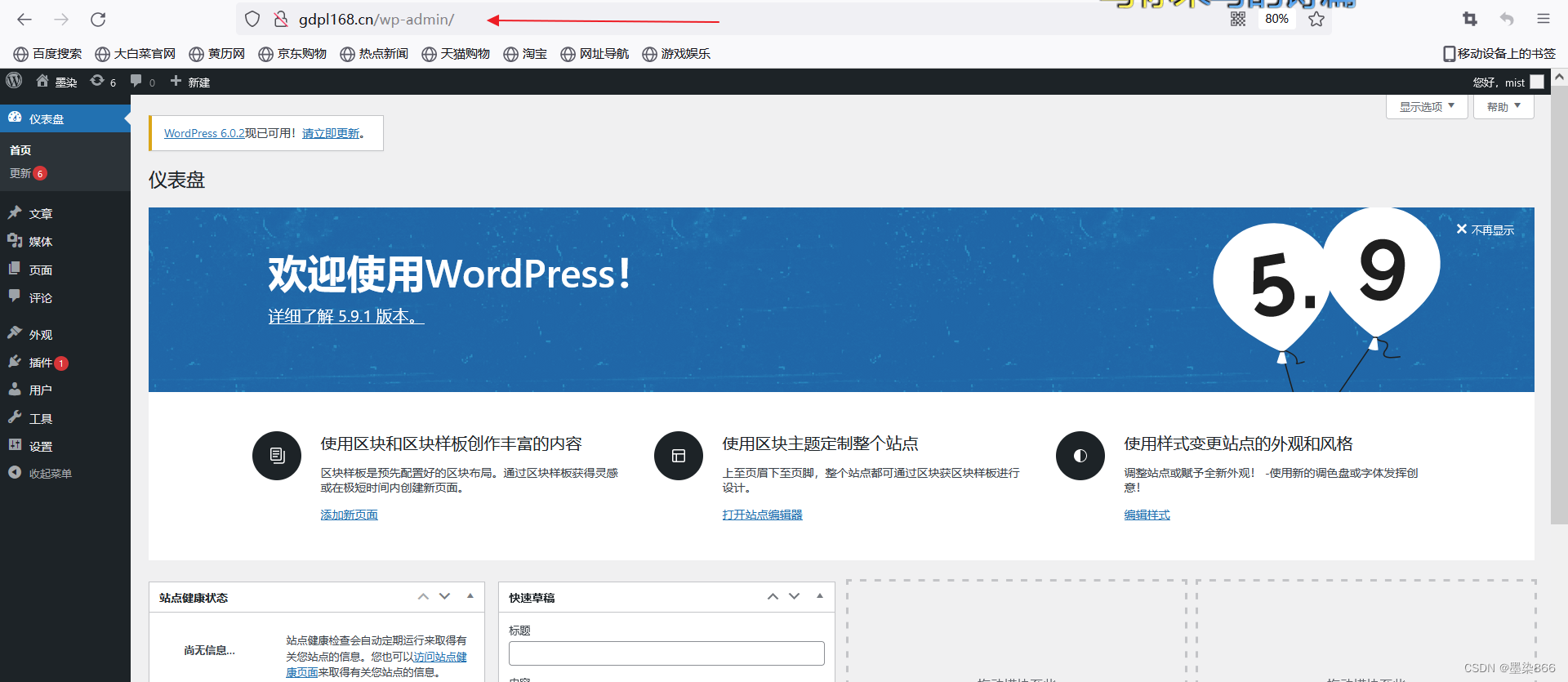This screenshot has width=1568, height=682.
Task: Expand the 显示选项 screen options dropdown
Action: [1427, 106]
